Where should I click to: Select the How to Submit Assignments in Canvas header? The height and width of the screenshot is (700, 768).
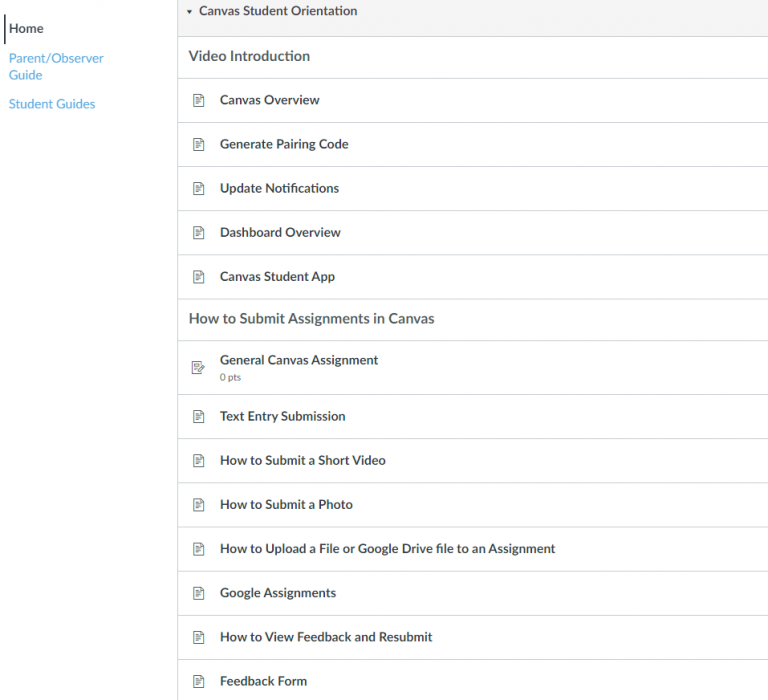click(x=311, y=320)
